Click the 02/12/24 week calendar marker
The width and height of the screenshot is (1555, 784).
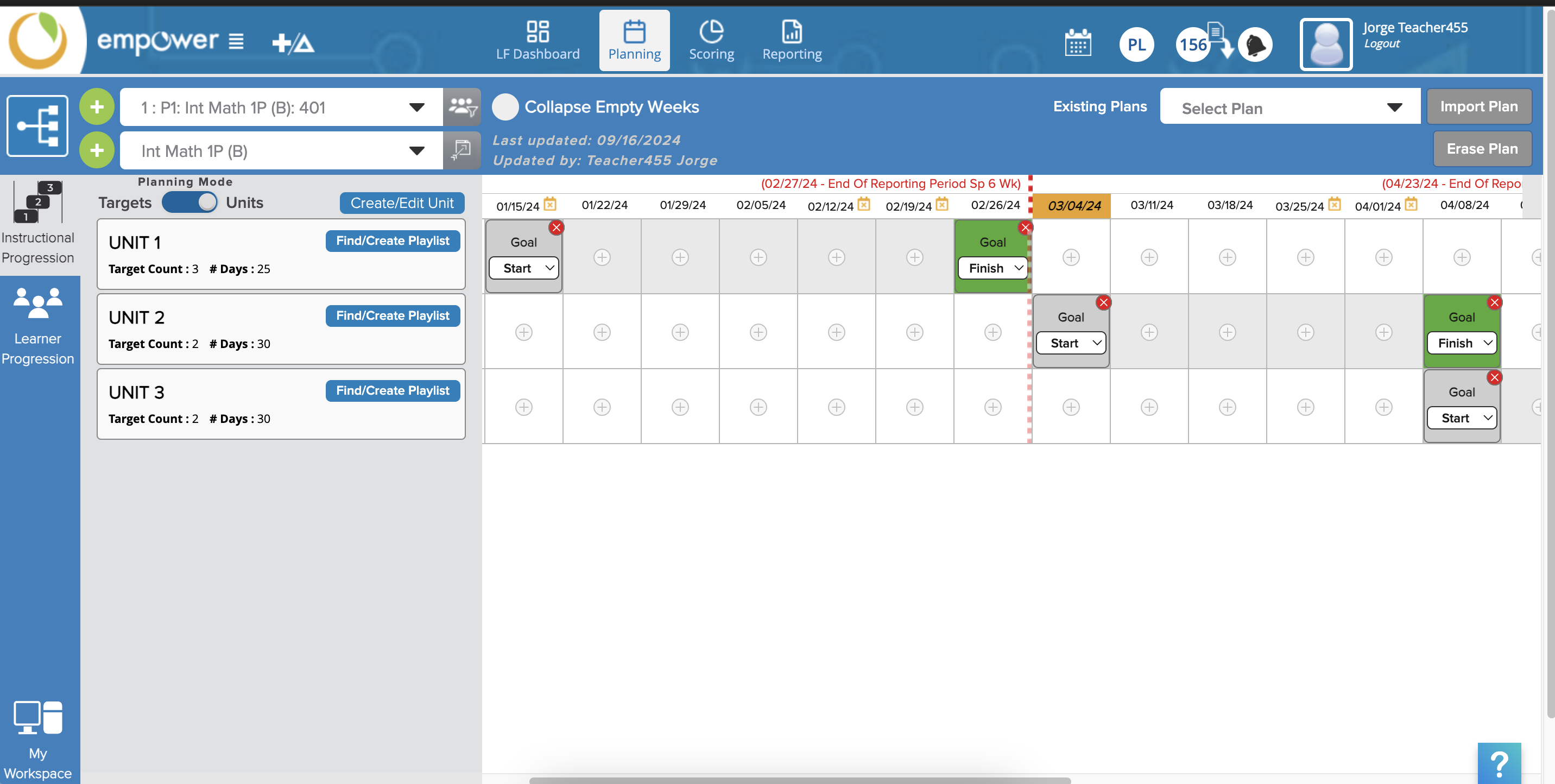864,204
